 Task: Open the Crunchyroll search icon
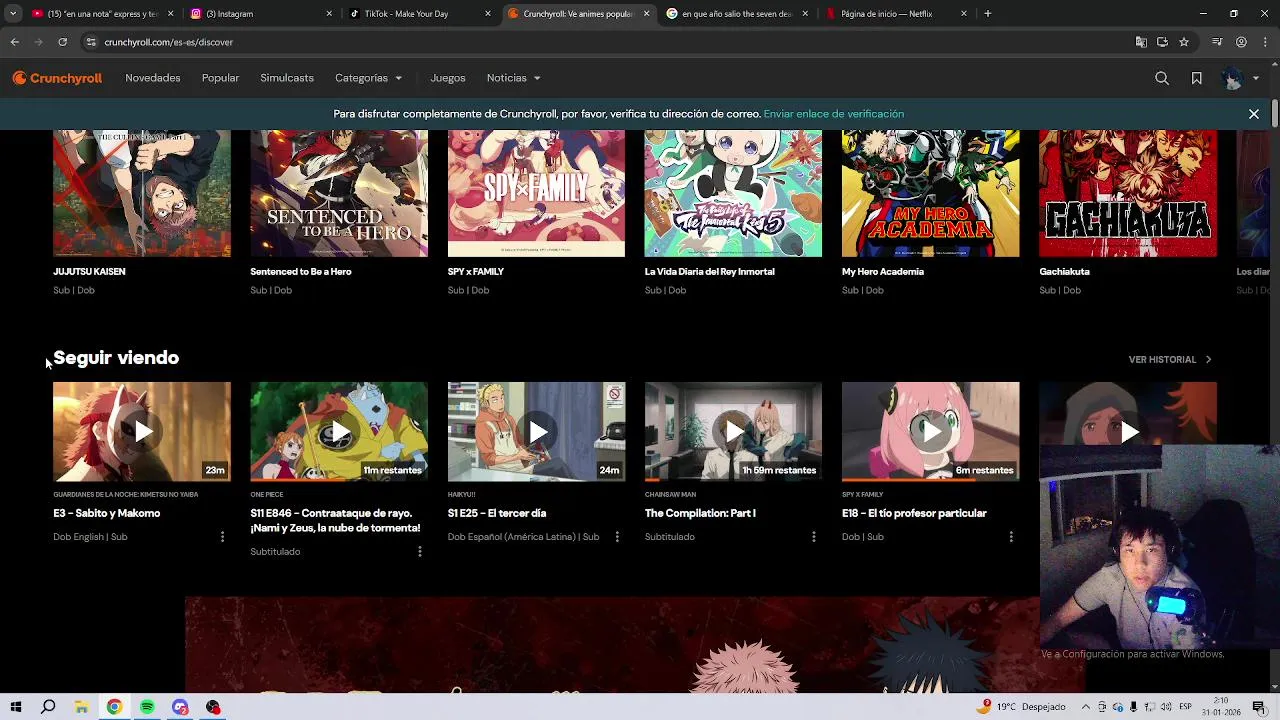(x=1162, y=78)
